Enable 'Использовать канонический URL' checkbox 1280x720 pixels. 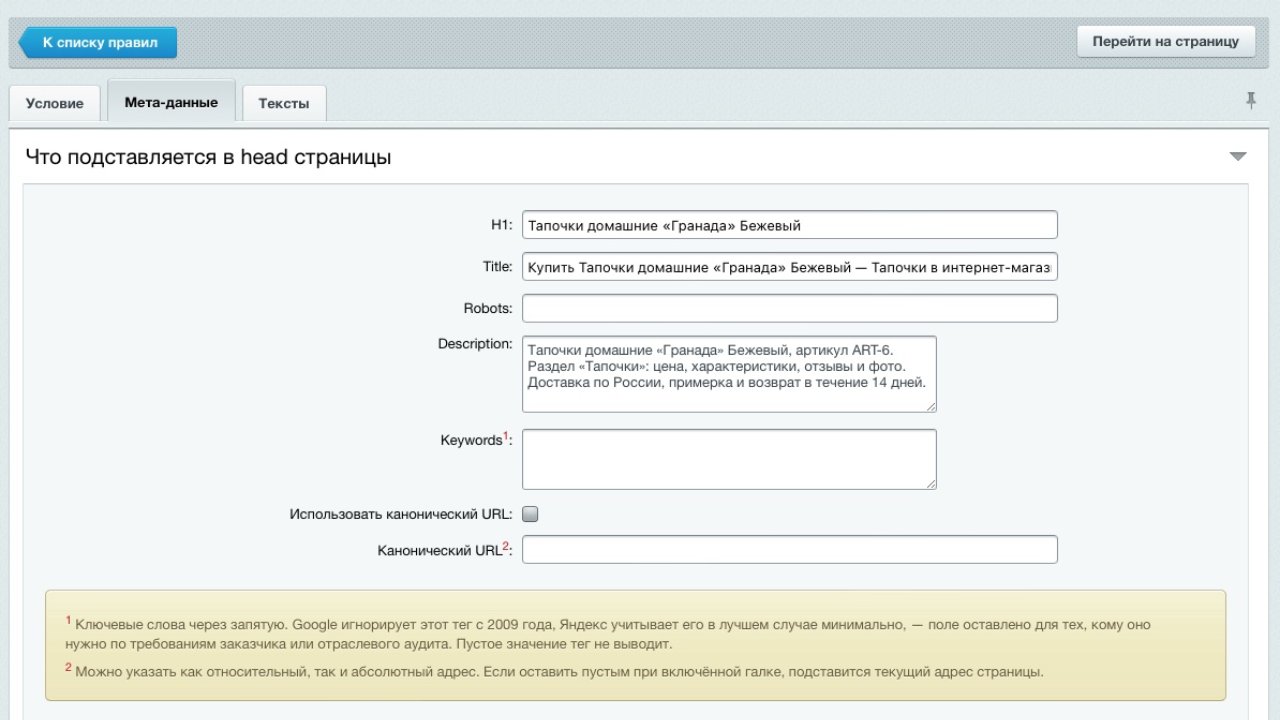click(530, 514)
